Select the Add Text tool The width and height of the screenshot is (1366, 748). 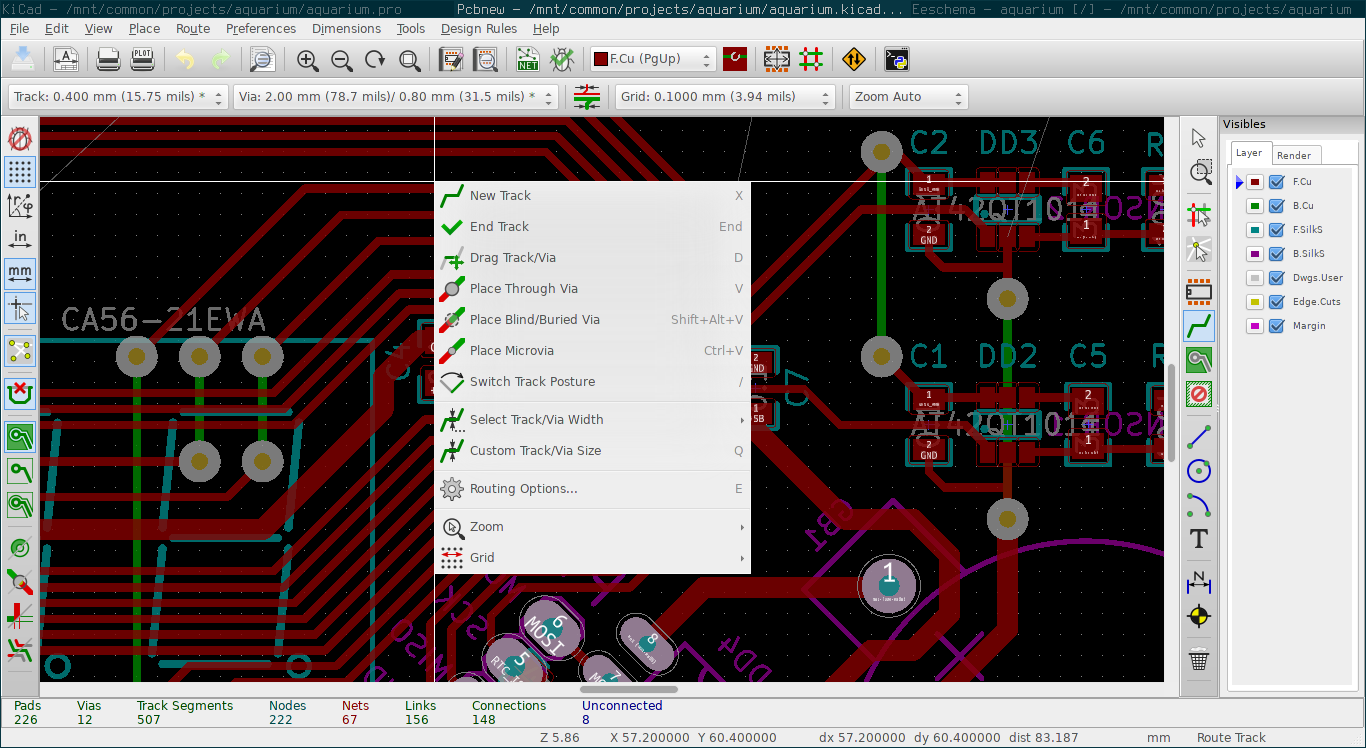pos(1199,540)
